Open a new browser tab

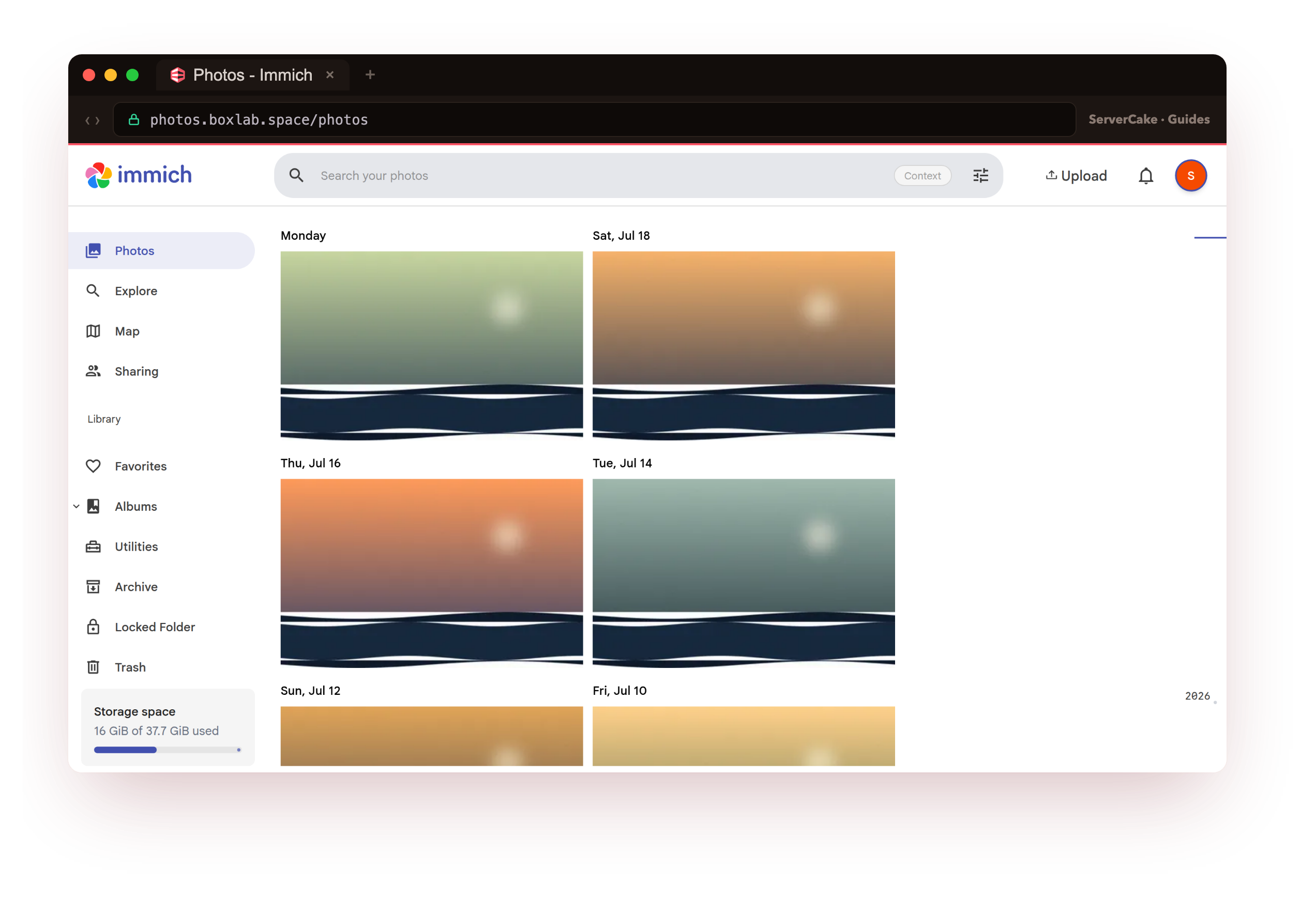(x=370, y=75)
